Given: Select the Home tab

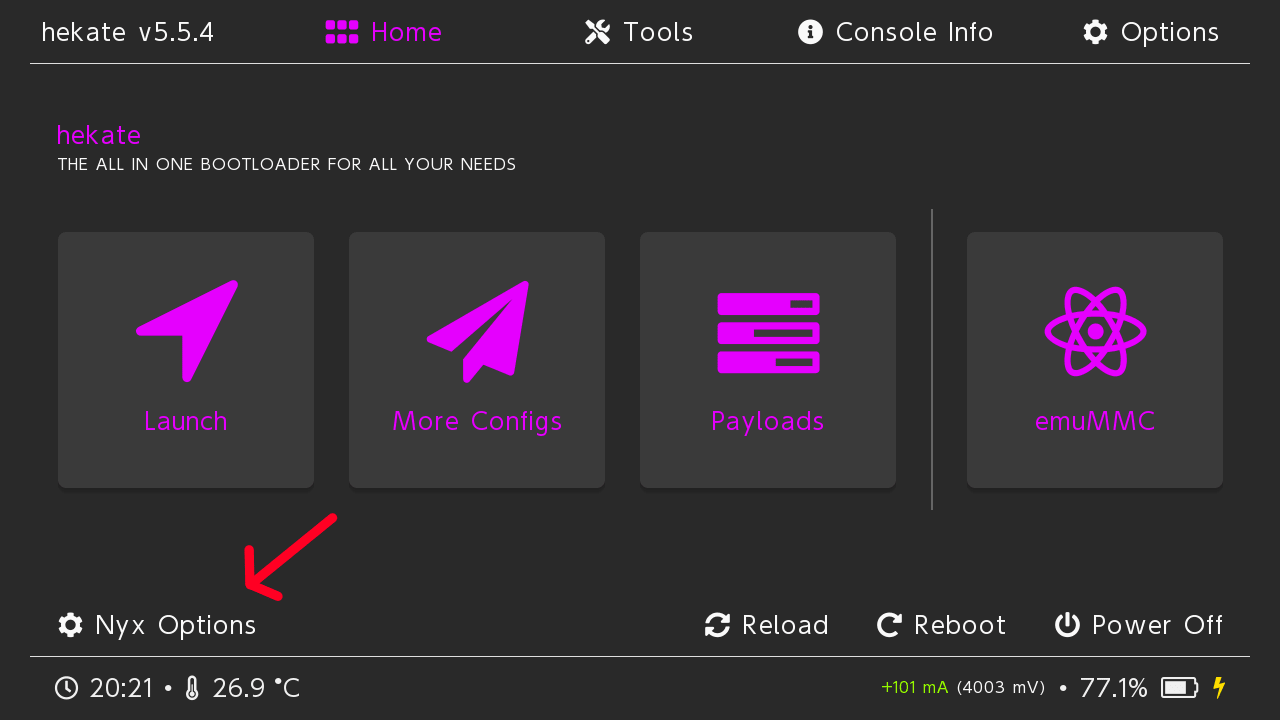Looking at the screenshot, I should (384, 32).
